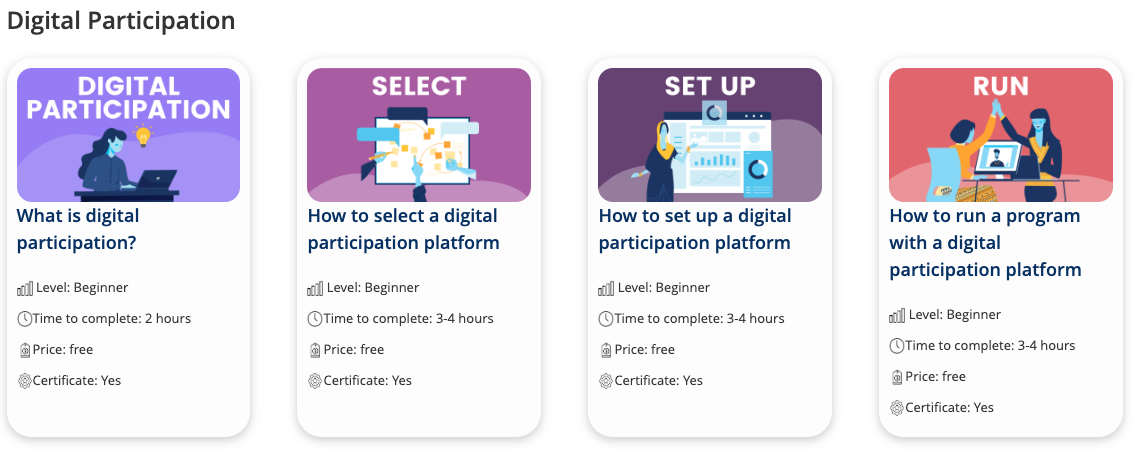Open the purple SELECT course thumbnail
This screenshot has width=1136, height=462.
pos(419,135)
